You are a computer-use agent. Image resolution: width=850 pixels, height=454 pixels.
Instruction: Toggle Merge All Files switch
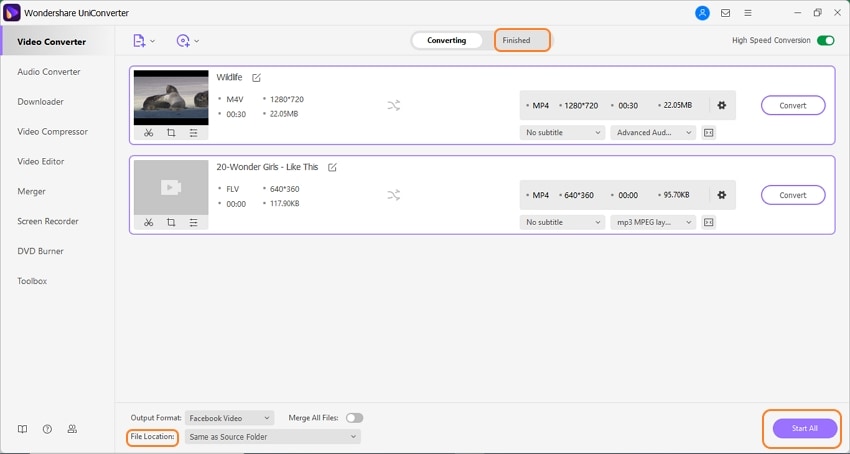(x=355, y=418)
